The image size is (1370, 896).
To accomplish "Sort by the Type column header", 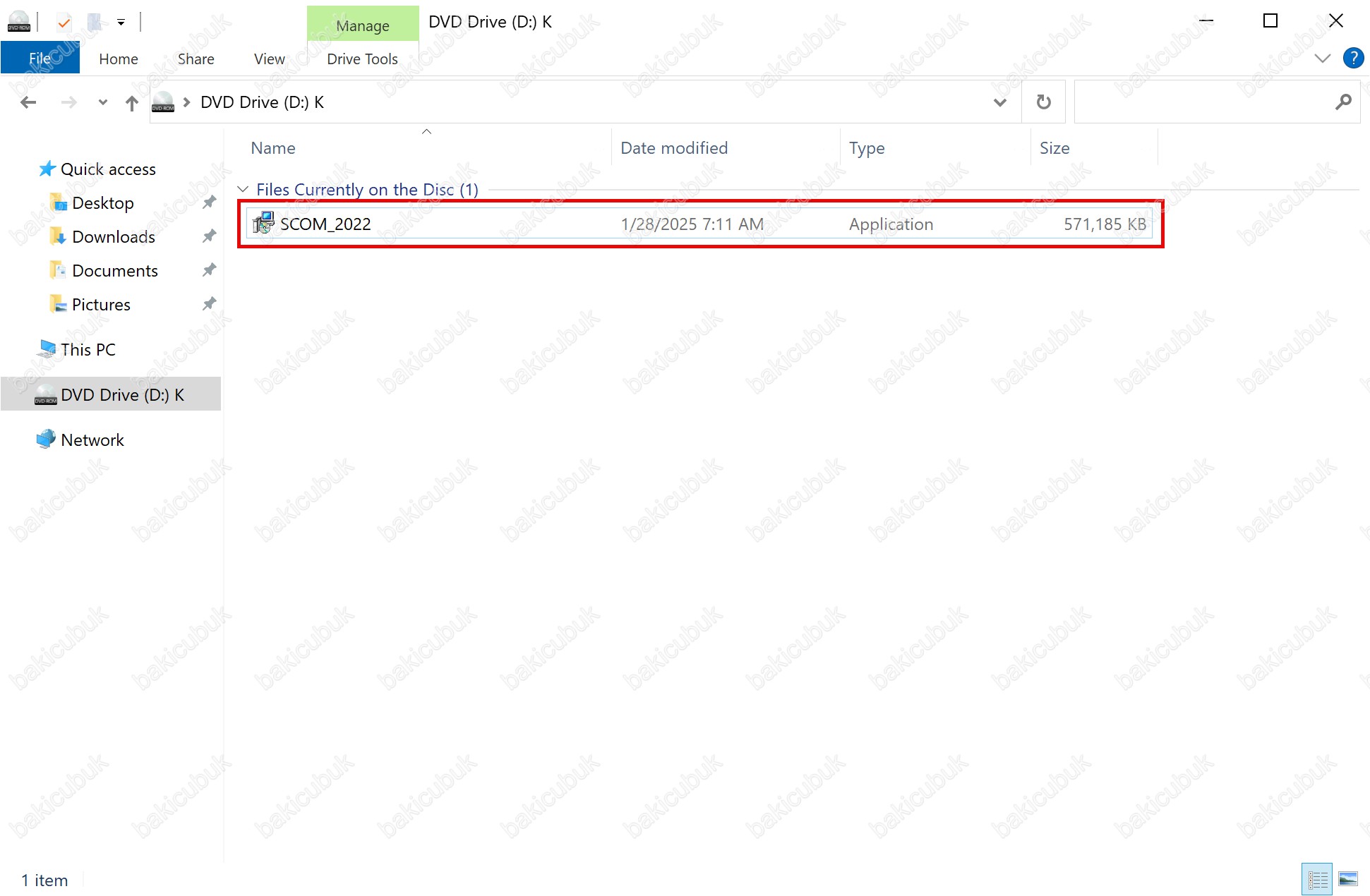I will pyautogui.click(x=867, y=148).
